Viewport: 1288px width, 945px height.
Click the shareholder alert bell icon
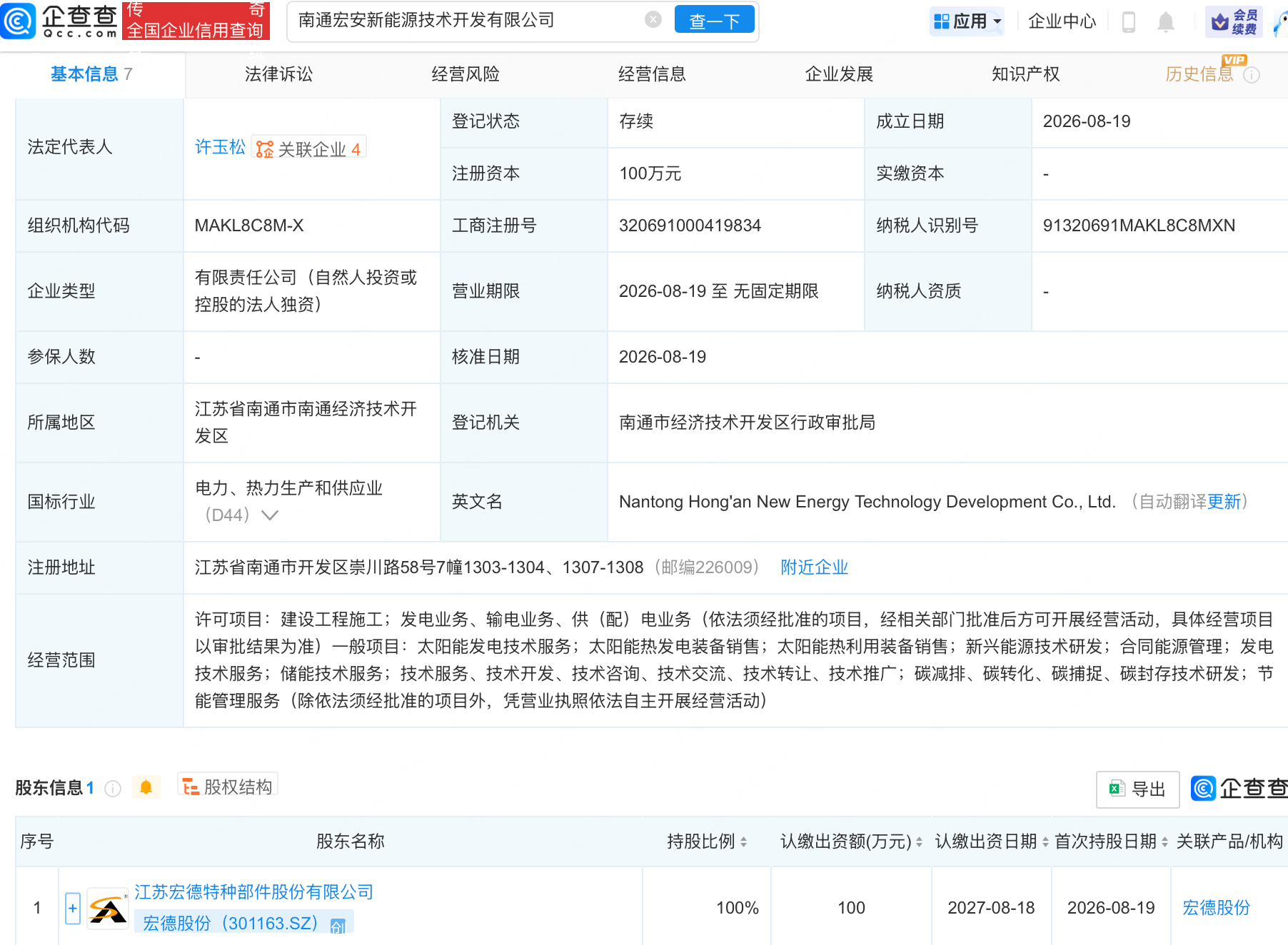146,787
